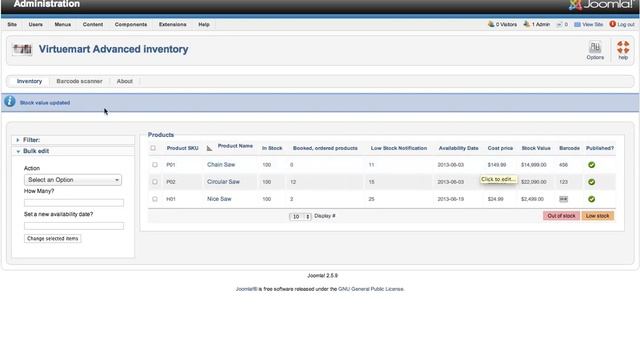Click the orange Low stock legend
The height and width of the screenshot is (360, 640).
pos(597,216)
